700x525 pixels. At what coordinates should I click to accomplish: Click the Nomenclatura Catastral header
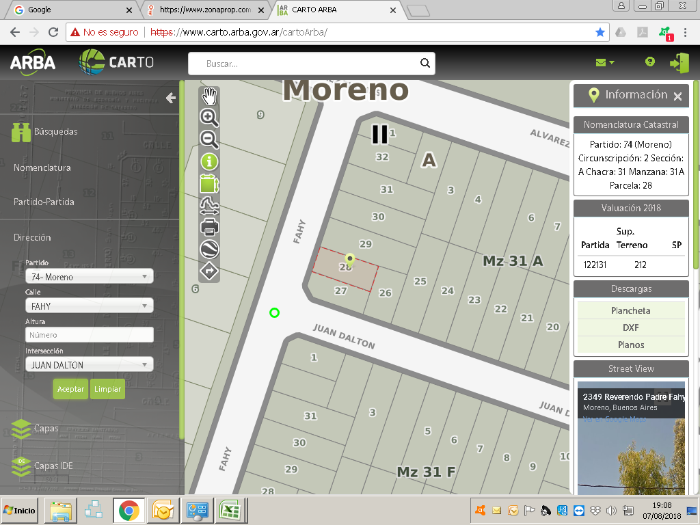click(631, 125)
